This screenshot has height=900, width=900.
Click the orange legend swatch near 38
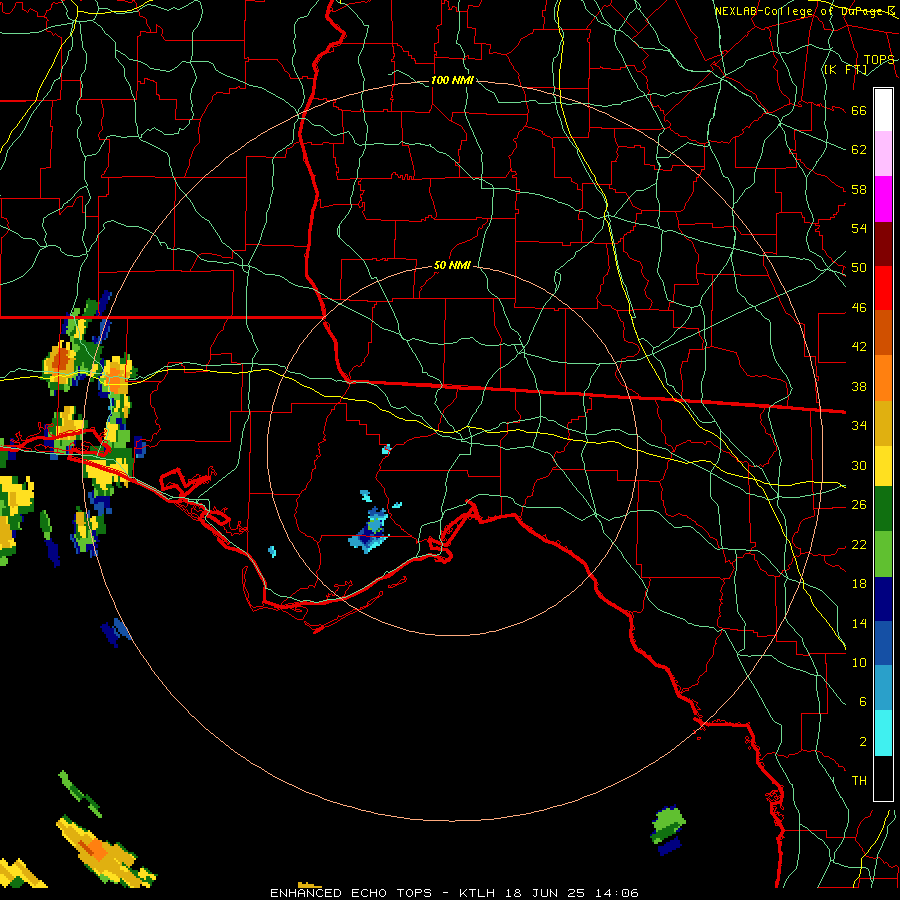point(883,378)
